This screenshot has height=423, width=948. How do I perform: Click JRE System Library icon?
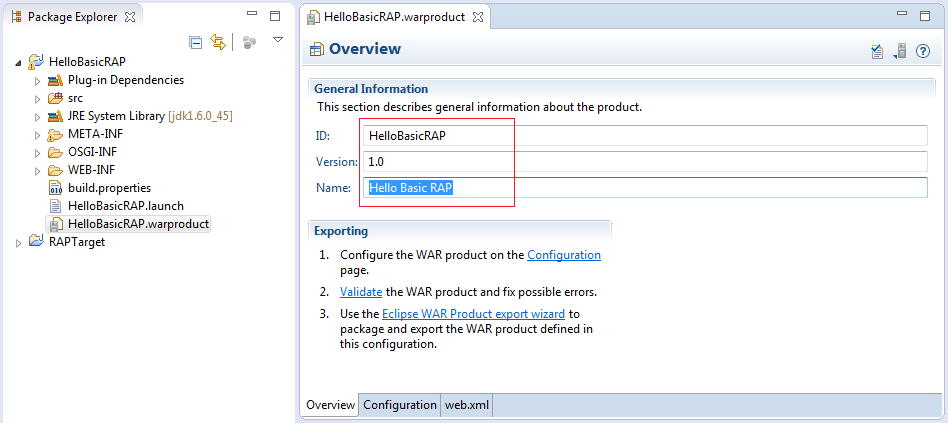click(56, 116)
